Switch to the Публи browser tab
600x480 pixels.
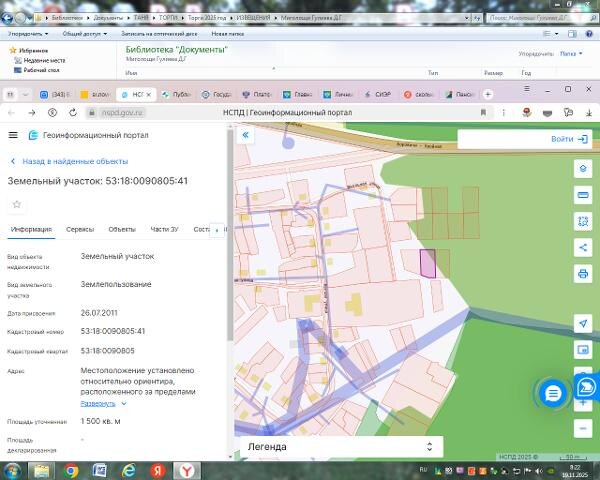click(x=176, y=94)
